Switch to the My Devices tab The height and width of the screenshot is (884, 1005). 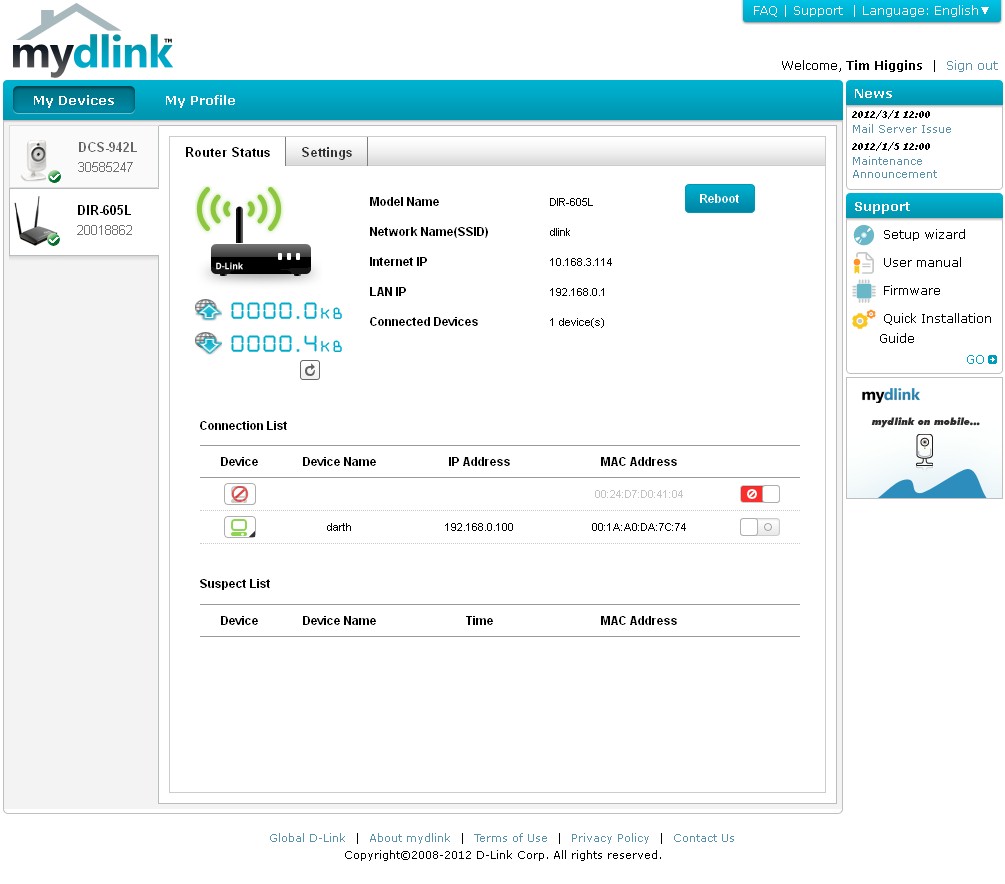click(74, 100)
